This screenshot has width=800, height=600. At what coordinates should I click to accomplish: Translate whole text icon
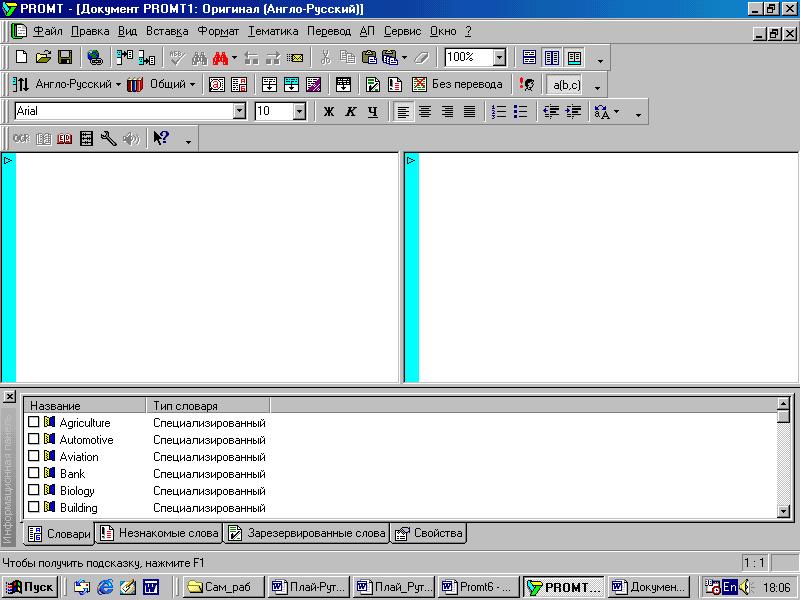click(269, 84)
